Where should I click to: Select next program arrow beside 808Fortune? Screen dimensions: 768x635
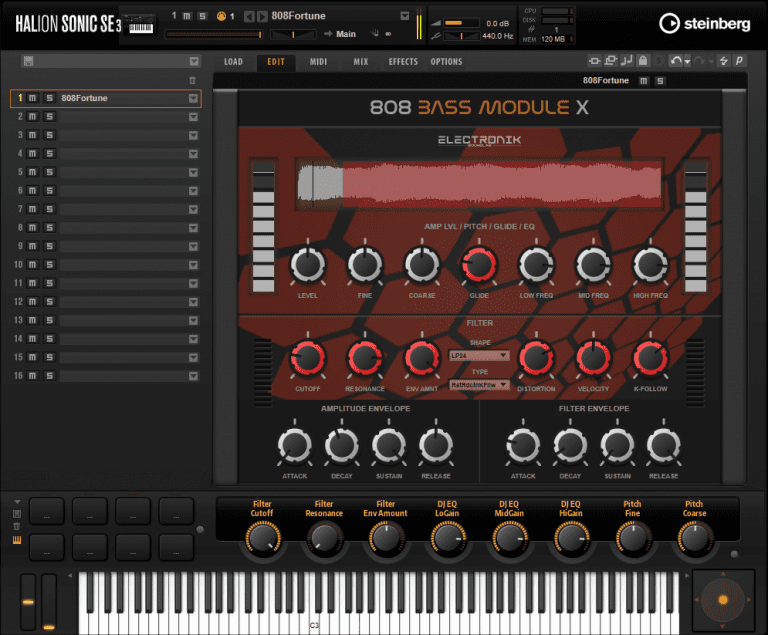point(263,16)
